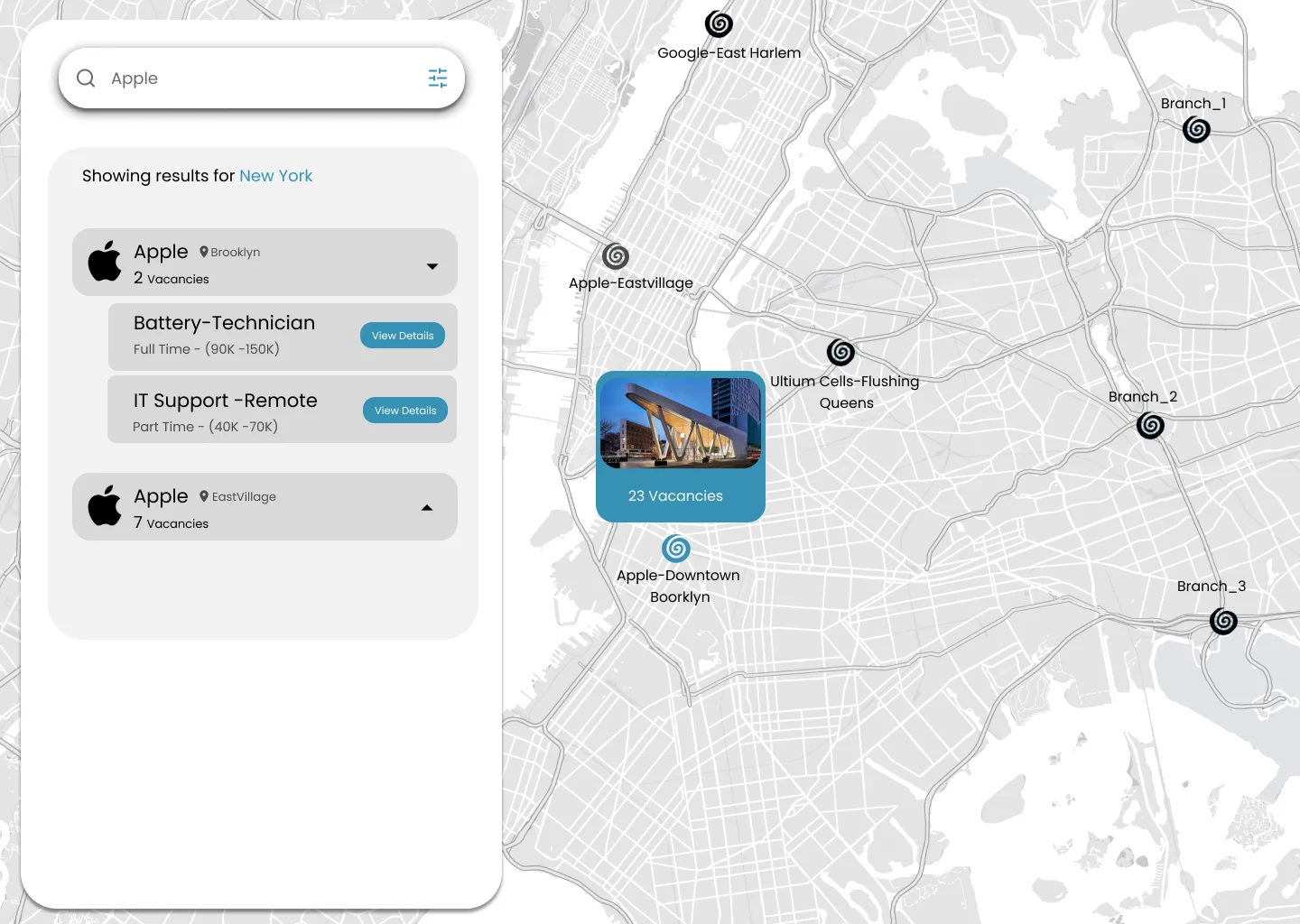The height and width of the screenshot is (924, 1300).
Task: Click the Branch_1 map marker
Action: pyautogui.click(x=1196, y=130)
